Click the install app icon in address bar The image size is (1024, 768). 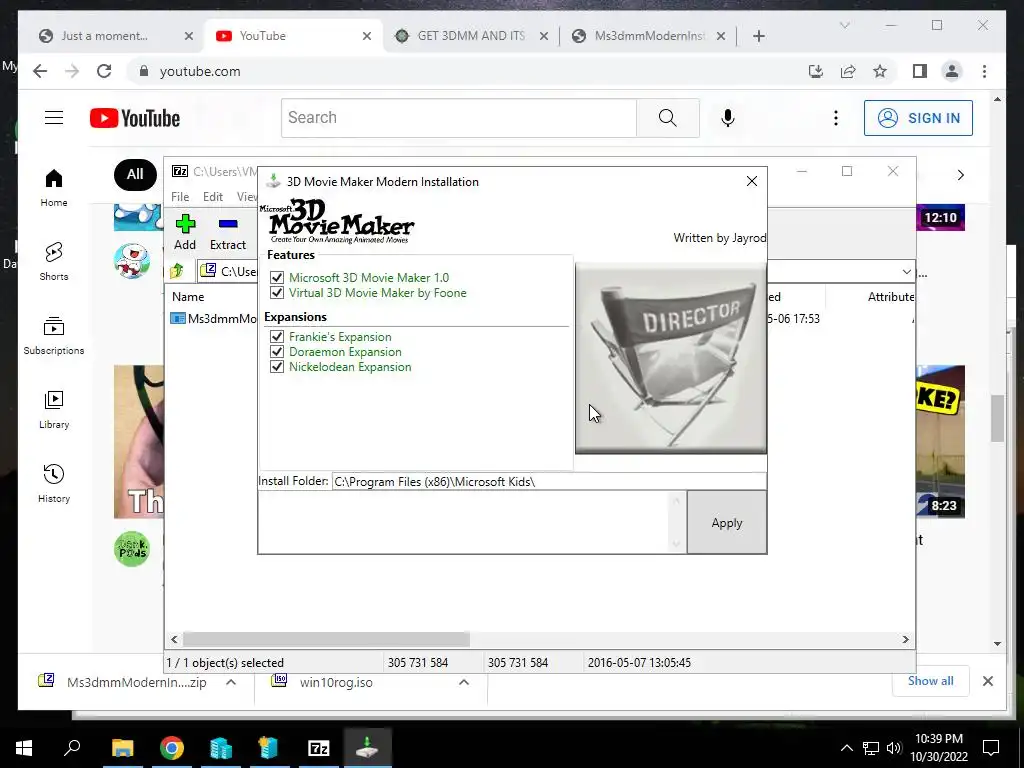(816, 71)
